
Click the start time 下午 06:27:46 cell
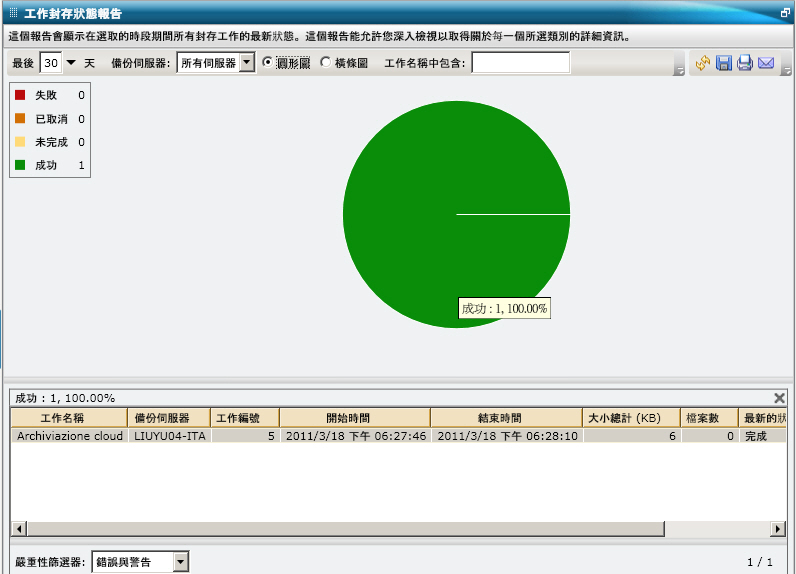355,436
